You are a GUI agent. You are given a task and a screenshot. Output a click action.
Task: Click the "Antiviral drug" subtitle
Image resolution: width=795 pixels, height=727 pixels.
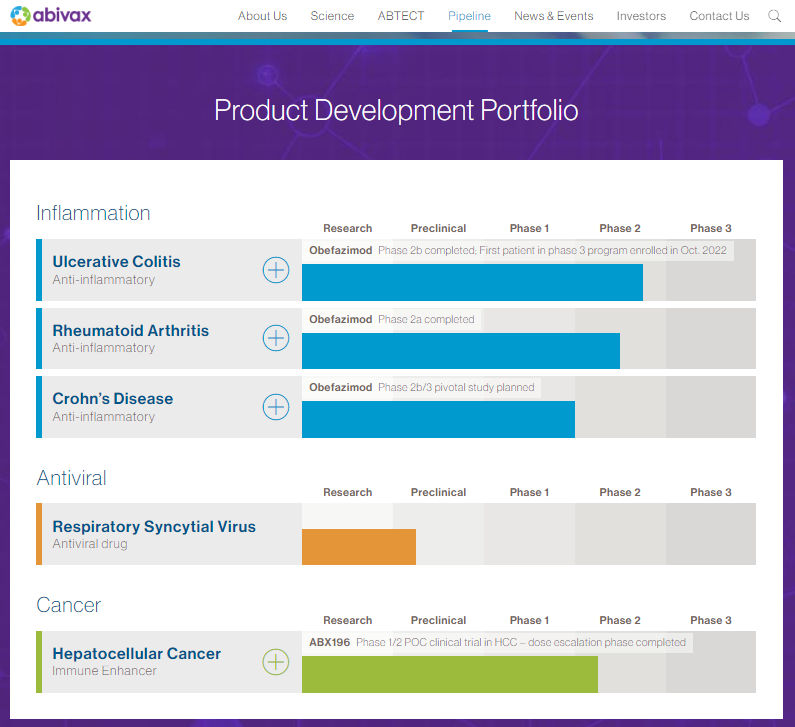point(90,543)
